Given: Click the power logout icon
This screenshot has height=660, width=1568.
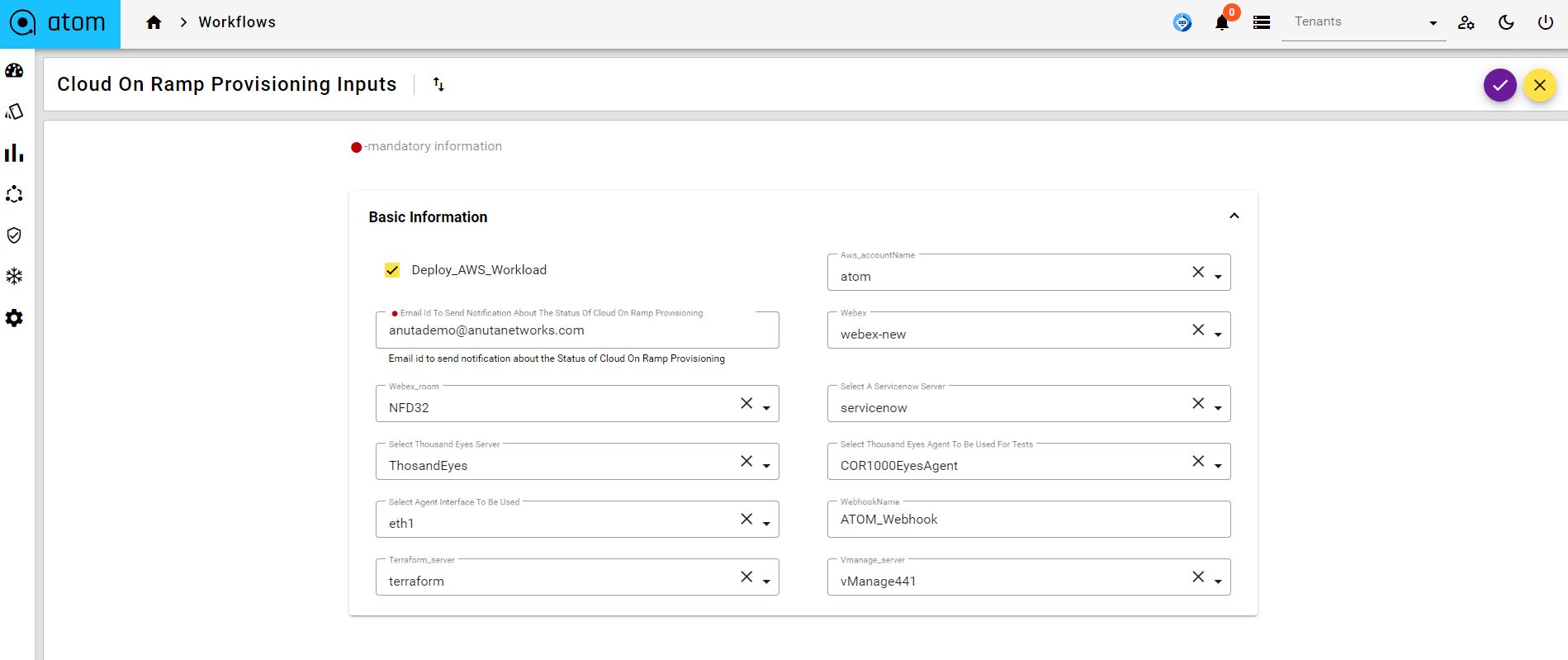Looking at the screenshot, I should point(1546,22).
